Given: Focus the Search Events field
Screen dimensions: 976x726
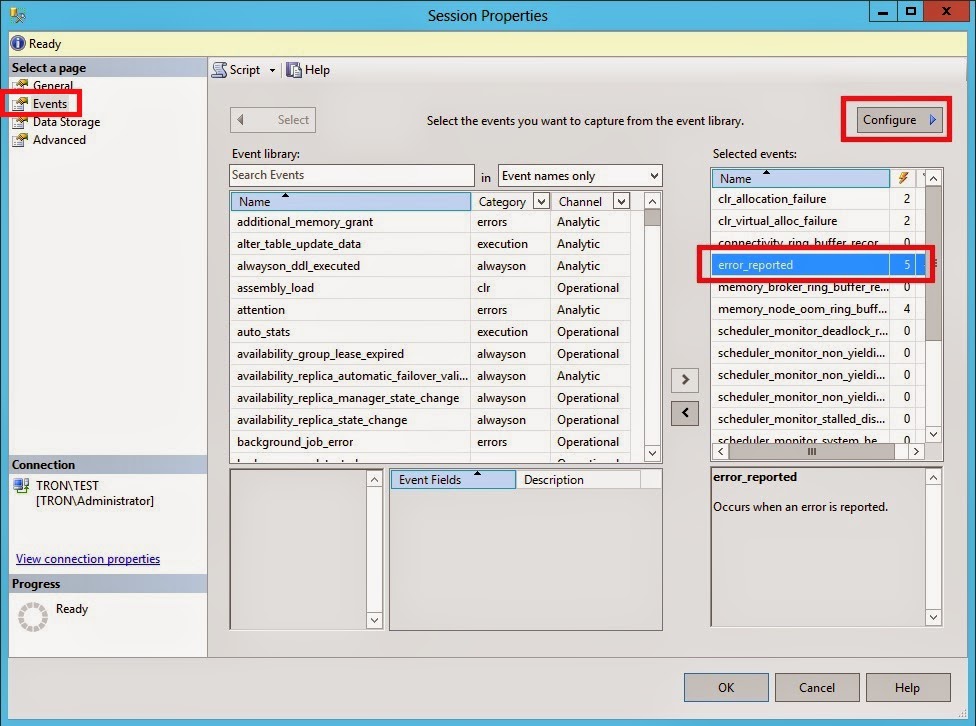Looking at the screenshot, I should (x=352, y=175).
